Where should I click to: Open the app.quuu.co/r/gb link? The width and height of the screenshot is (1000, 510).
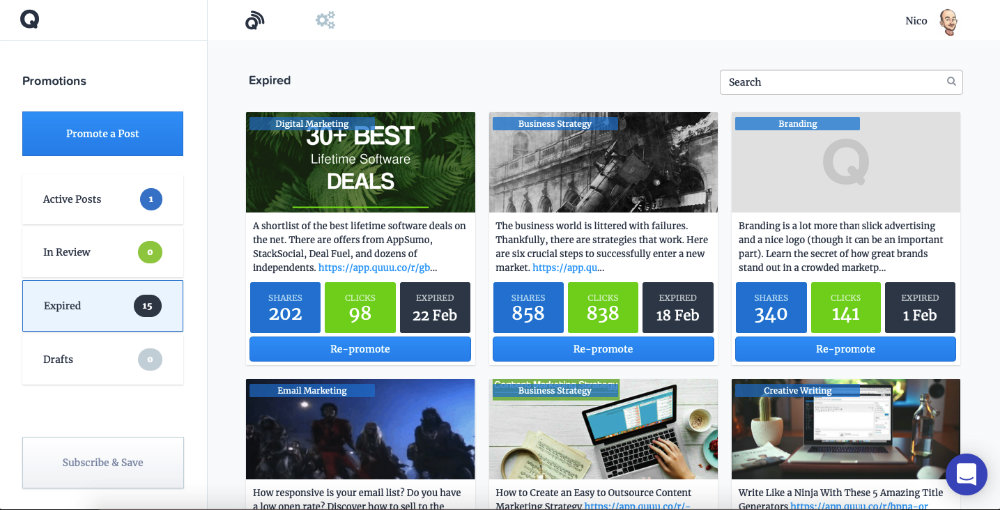(378, 268)
